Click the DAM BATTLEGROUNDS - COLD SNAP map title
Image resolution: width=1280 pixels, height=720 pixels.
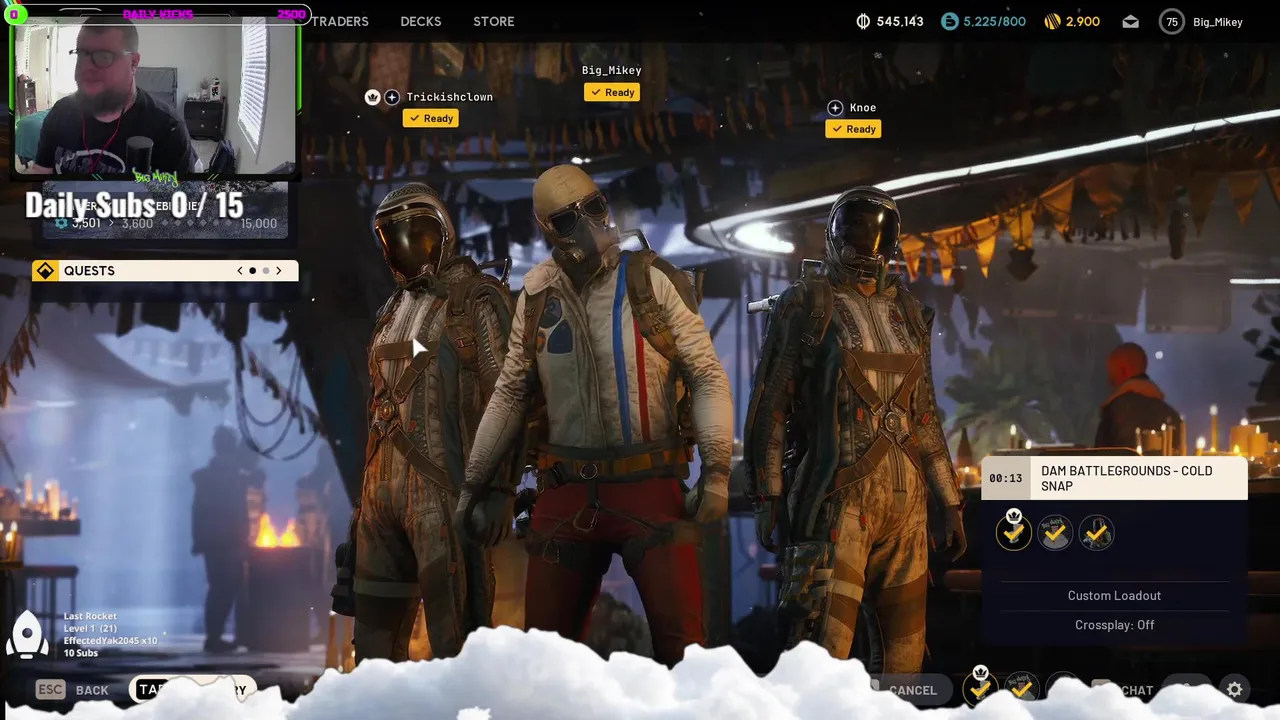[1127, 478]
